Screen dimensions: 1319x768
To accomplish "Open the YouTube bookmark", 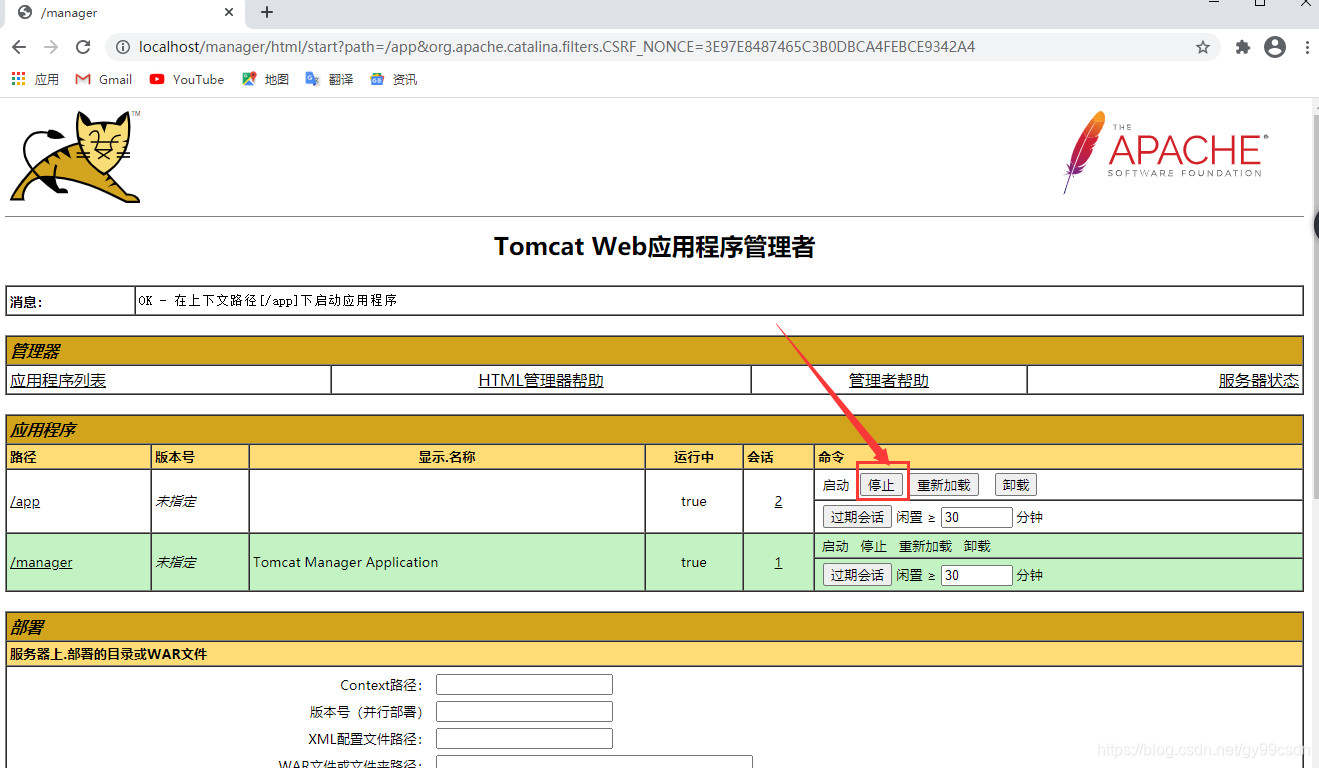I will tap(187, 79).
